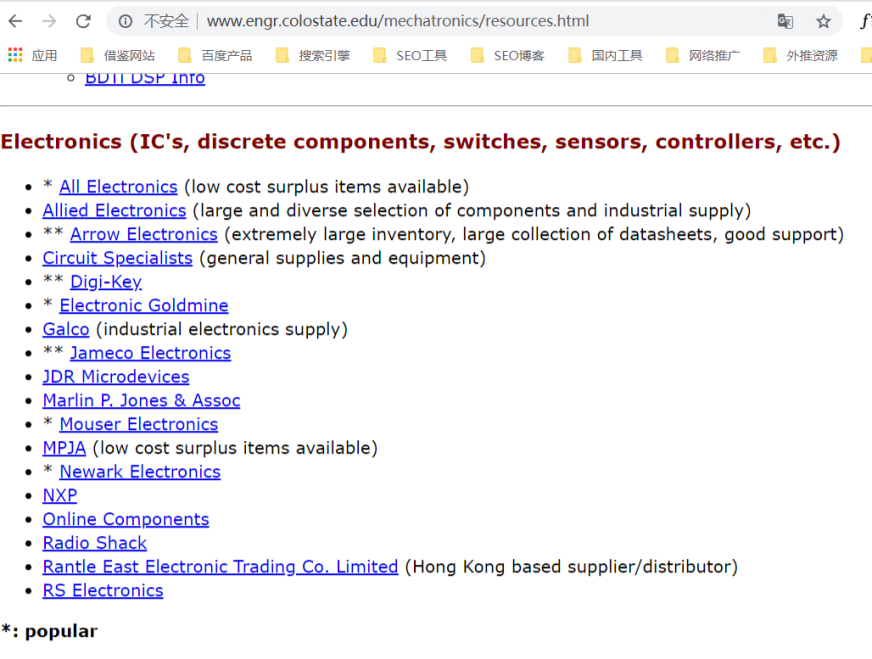Visit Rantle East Electronic Trading Co. Limited

point(221,567)
